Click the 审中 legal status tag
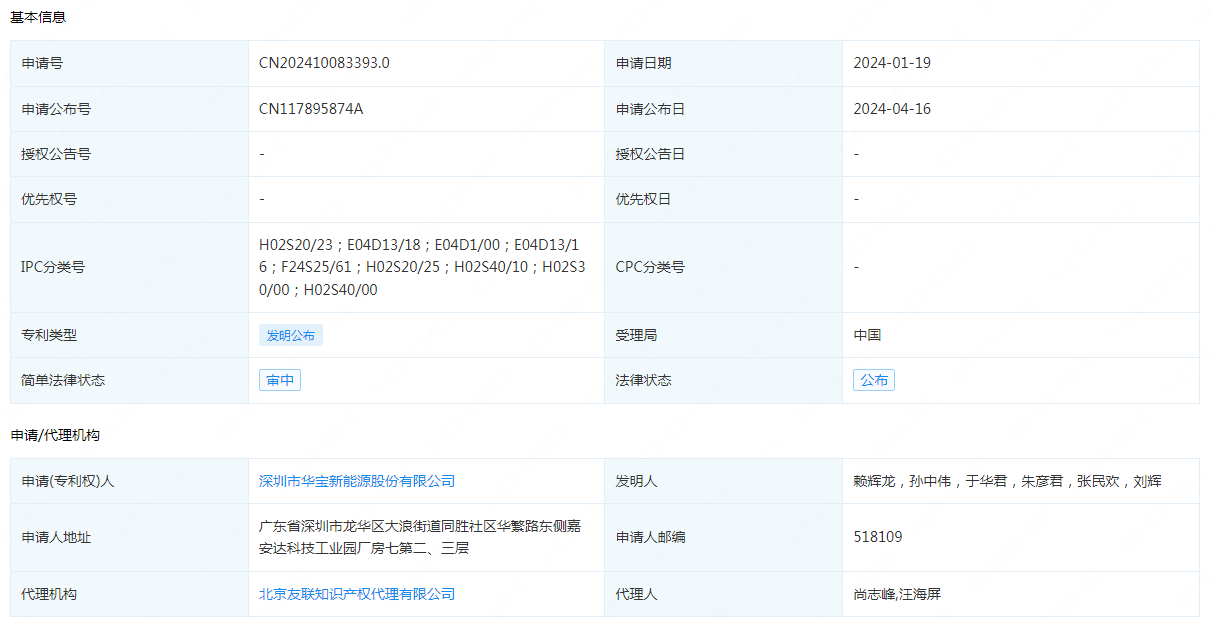 [x=280, y=380]
